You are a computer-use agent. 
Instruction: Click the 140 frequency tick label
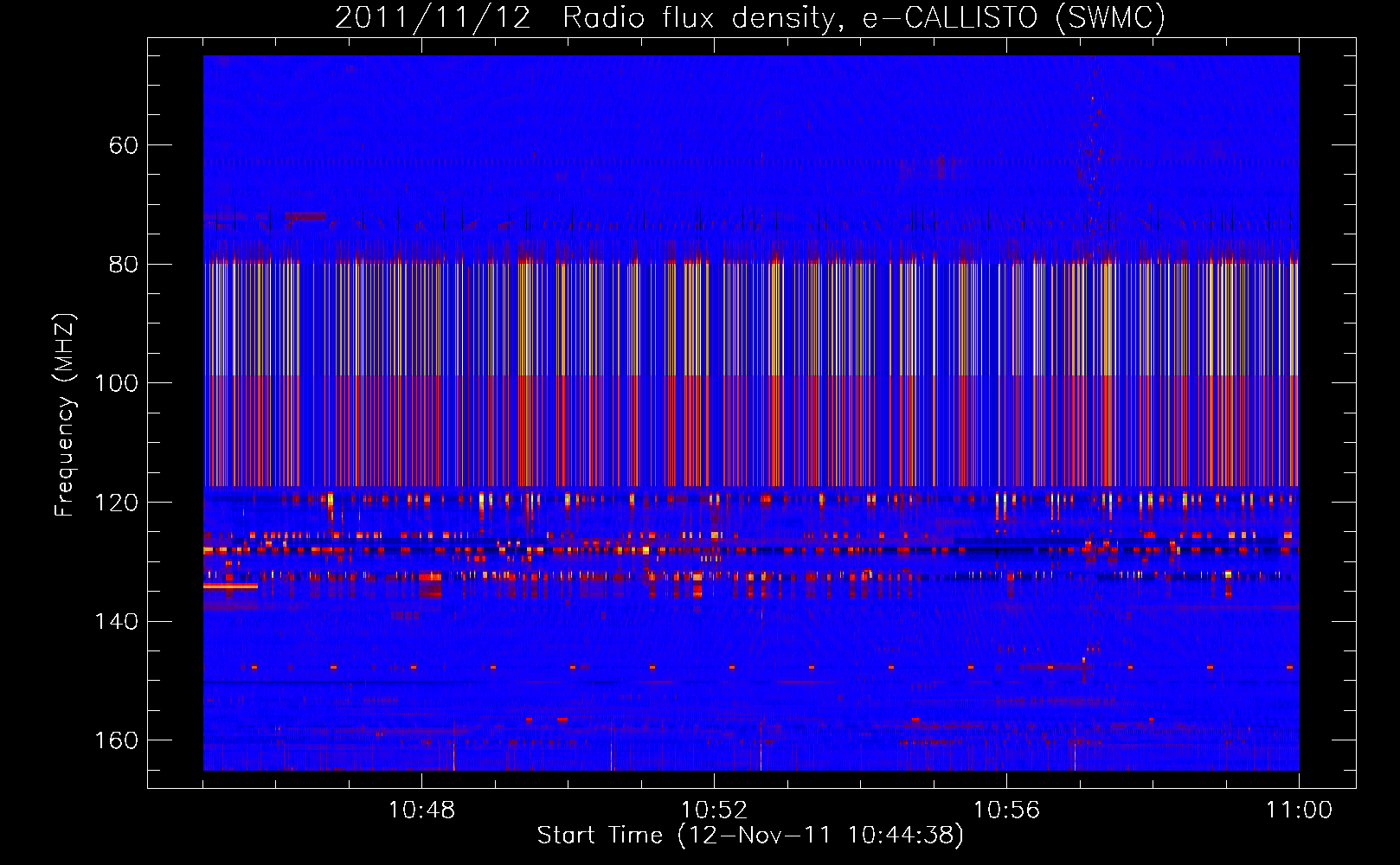[115, 622]
